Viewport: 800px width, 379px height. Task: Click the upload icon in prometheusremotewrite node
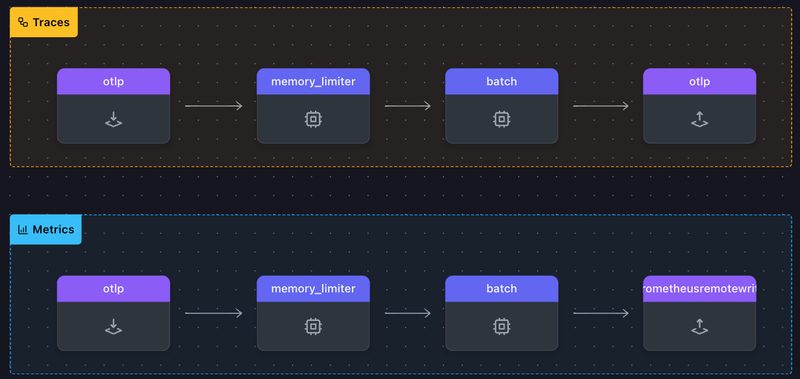[x=699, y=326]
